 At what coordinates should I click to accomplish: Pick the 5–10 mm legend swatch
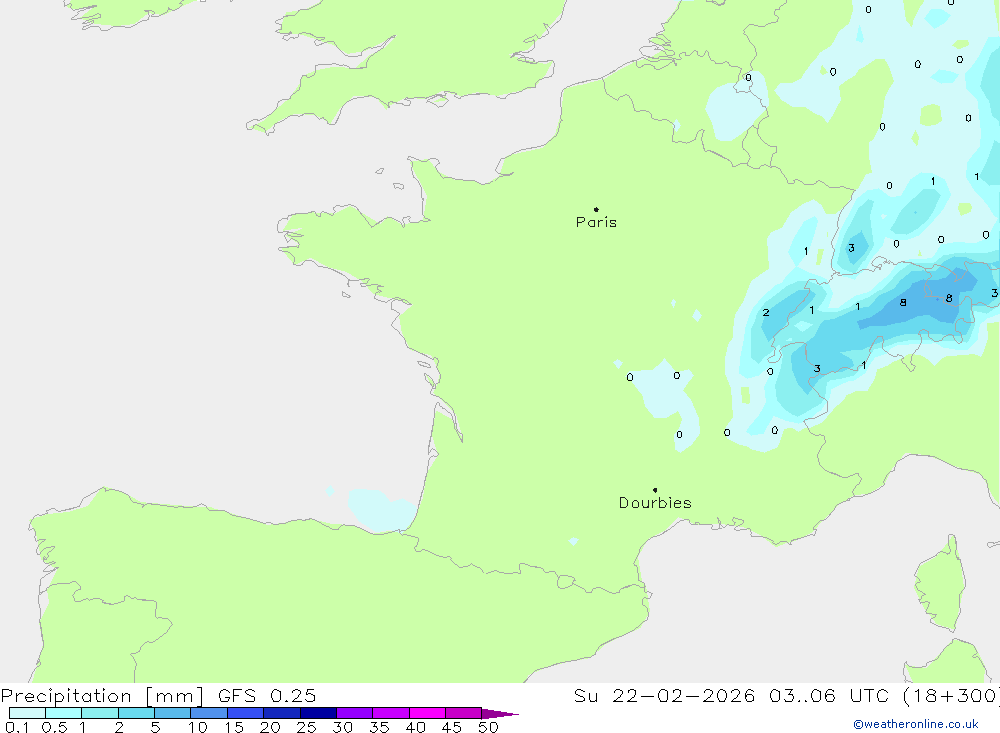click(173, 713)
